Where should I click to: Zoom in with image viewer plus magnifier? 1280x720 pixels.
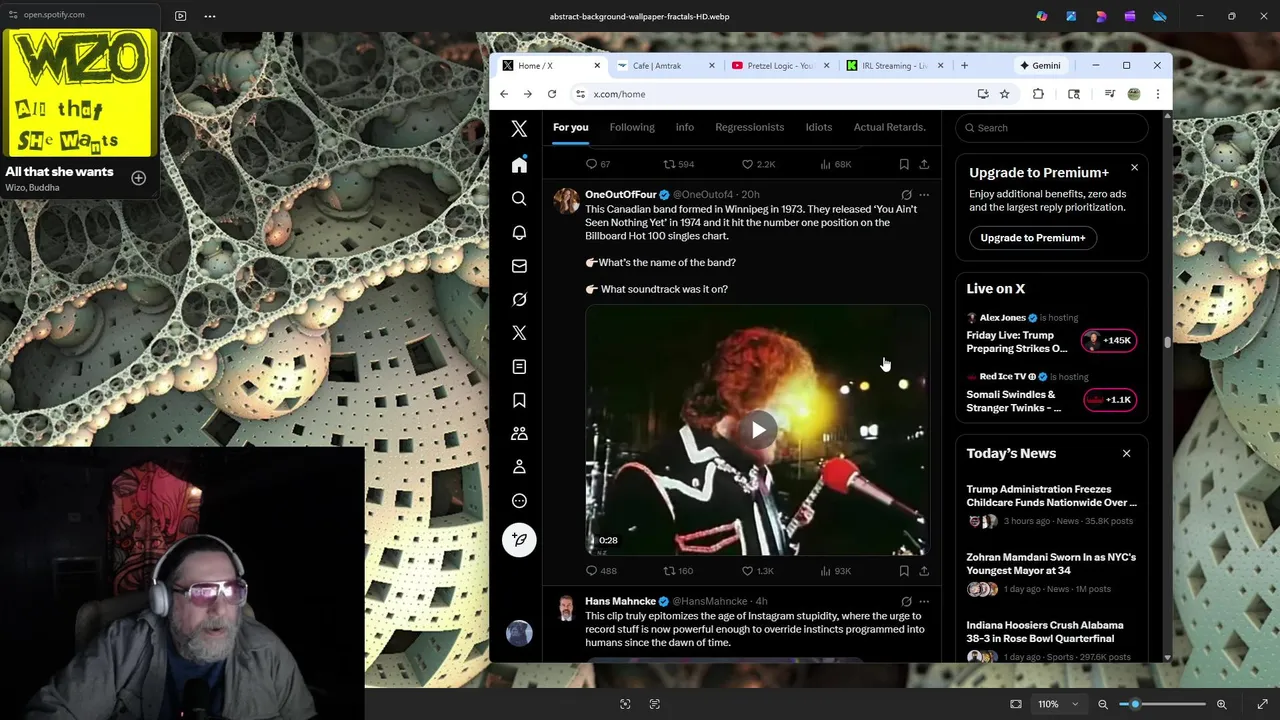point(1221,704)
